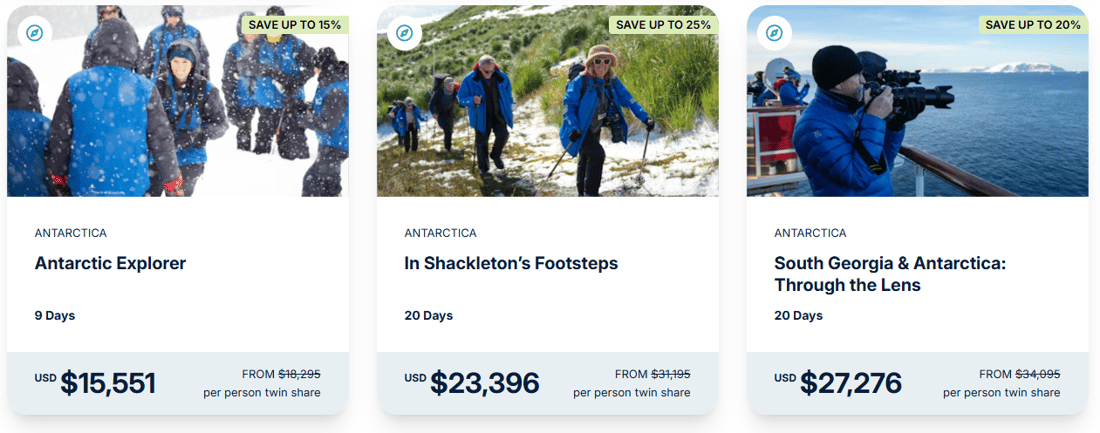Click the $23,396 price
The width and height of the screenshot is (1100, 433).
(x=484, y=382)
